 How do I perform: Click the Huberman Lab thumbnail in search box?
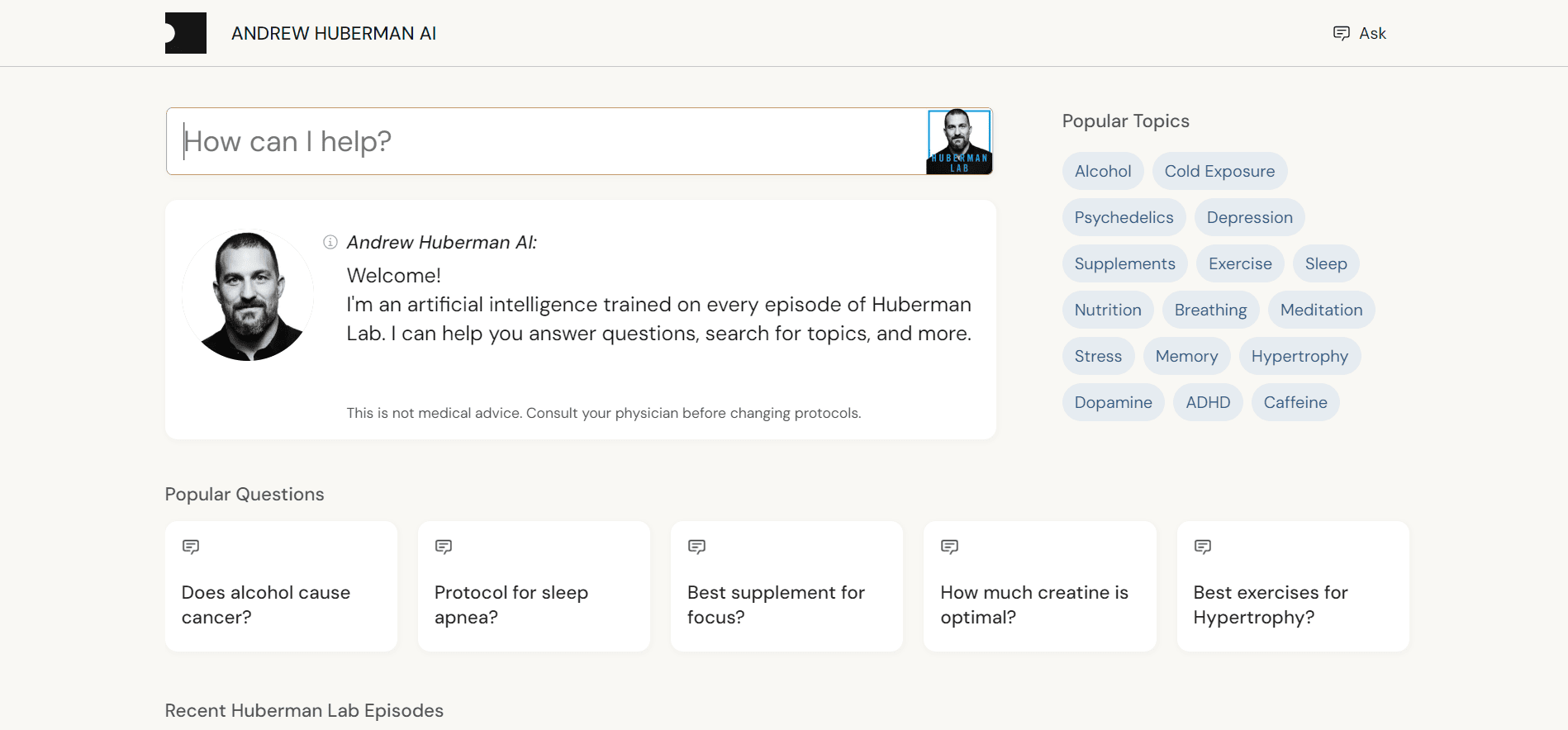(x=959, y=141)
